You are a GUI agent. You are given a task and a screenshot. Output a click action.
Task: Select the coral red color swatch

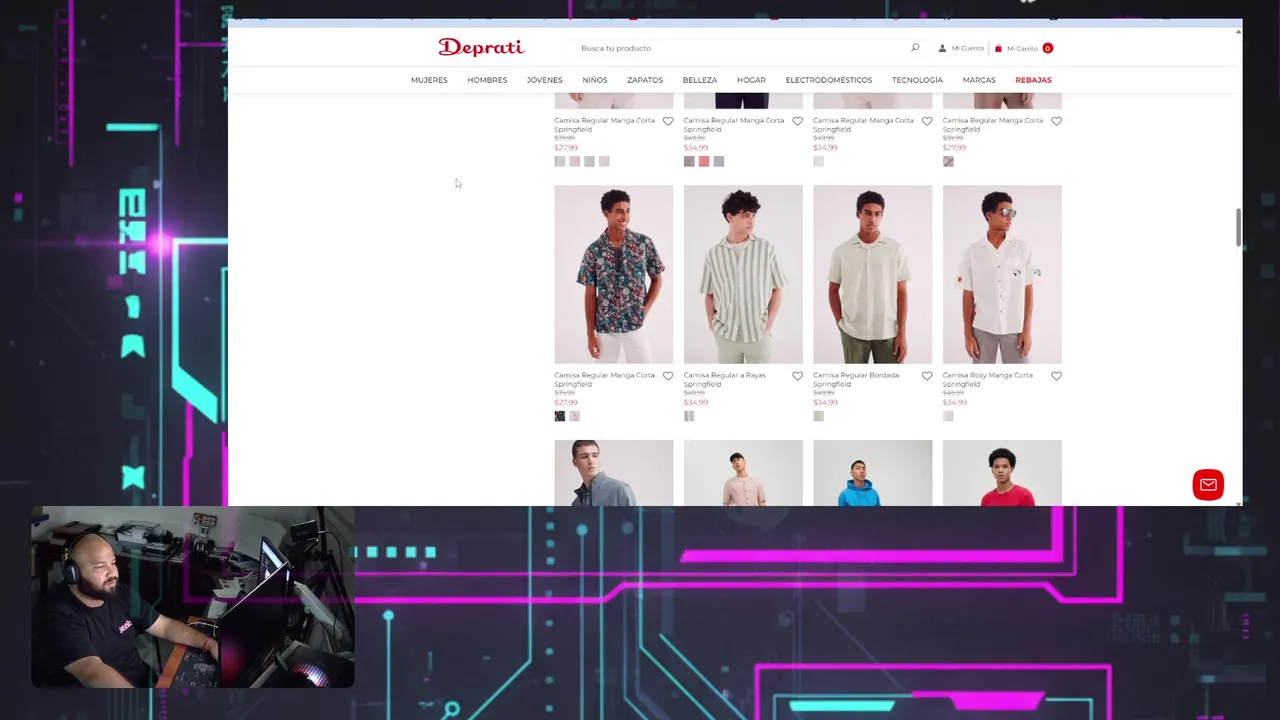(704, 161)
